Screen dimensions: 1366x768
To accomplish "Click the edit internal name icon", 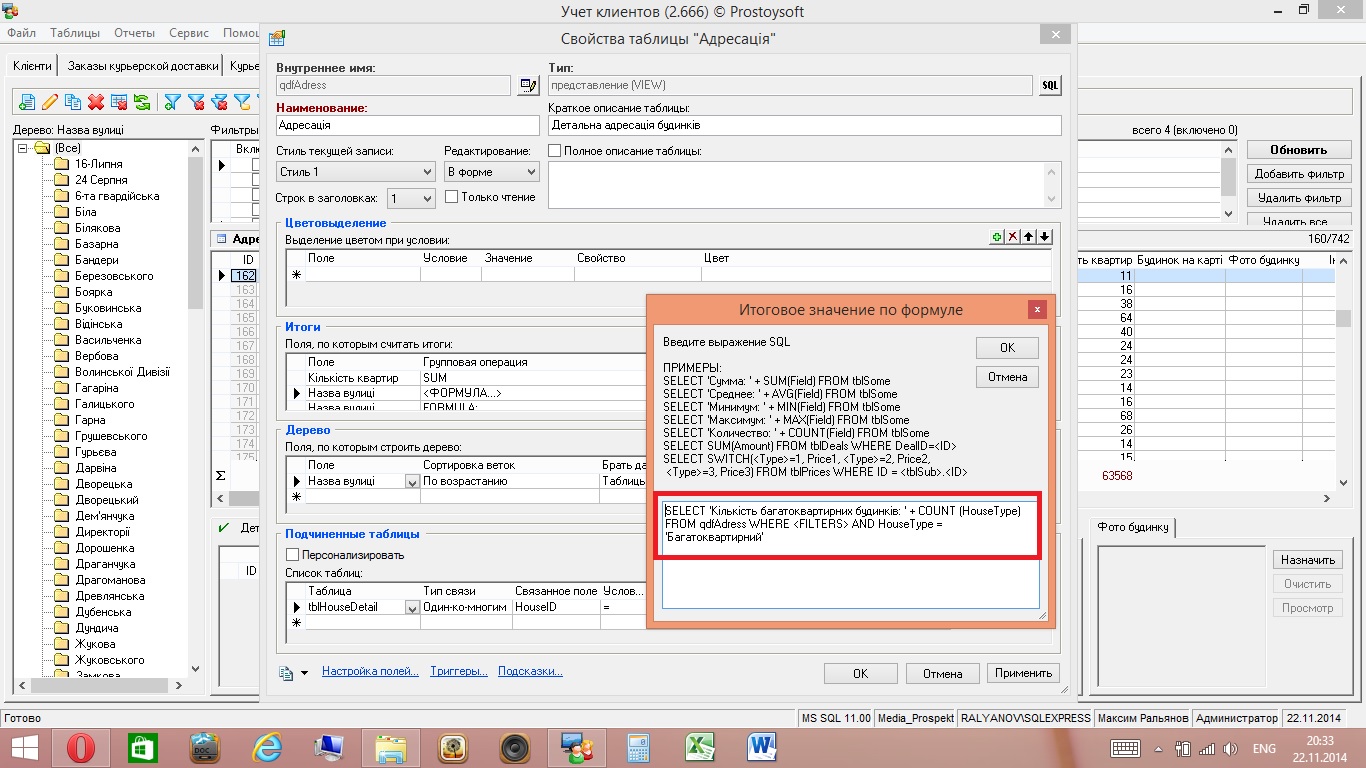I will click(x=527, y=86).
